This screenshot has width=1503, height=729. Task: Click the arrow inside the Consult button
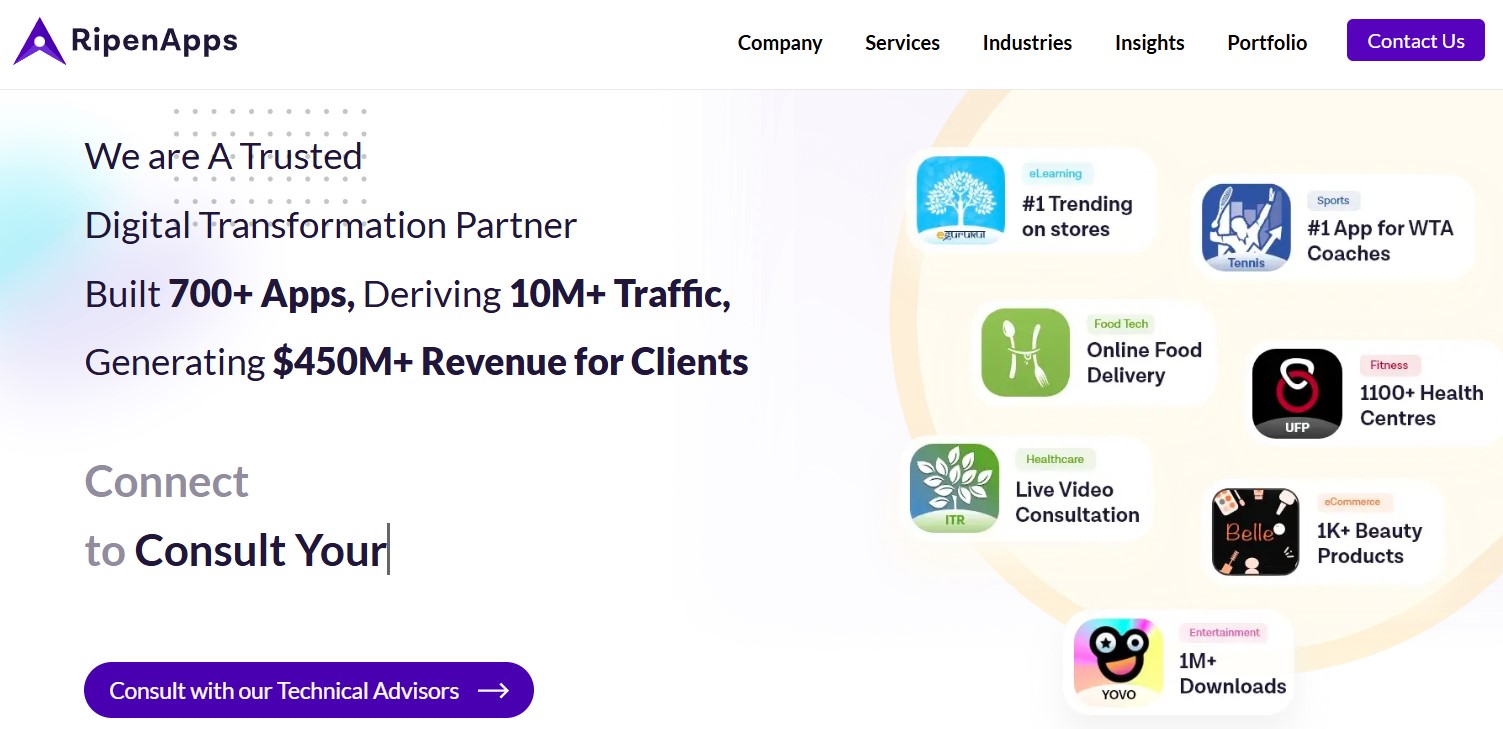[493, 690]
